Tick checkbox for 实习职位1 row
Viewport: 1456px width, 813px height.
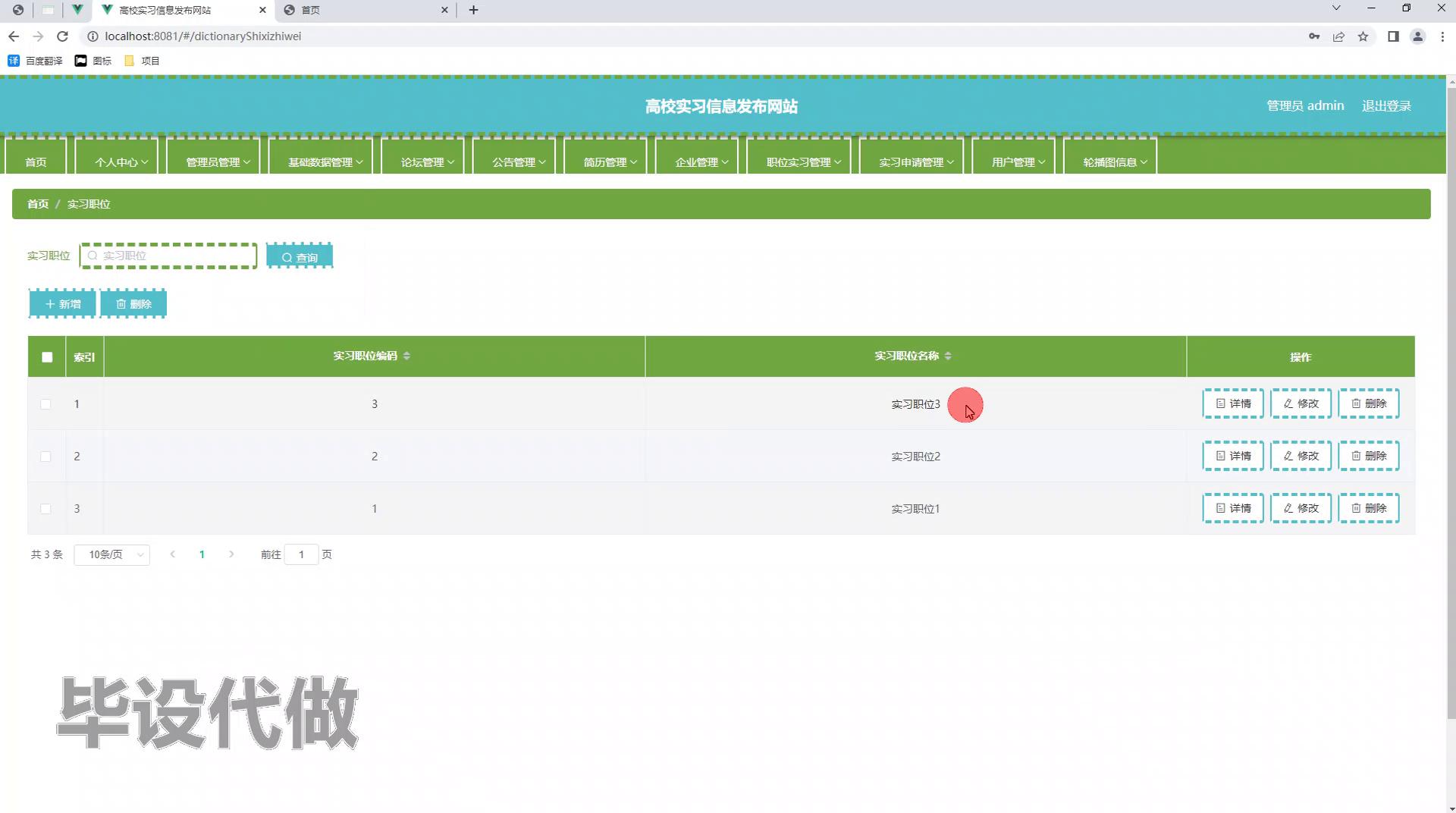point(45,509)
